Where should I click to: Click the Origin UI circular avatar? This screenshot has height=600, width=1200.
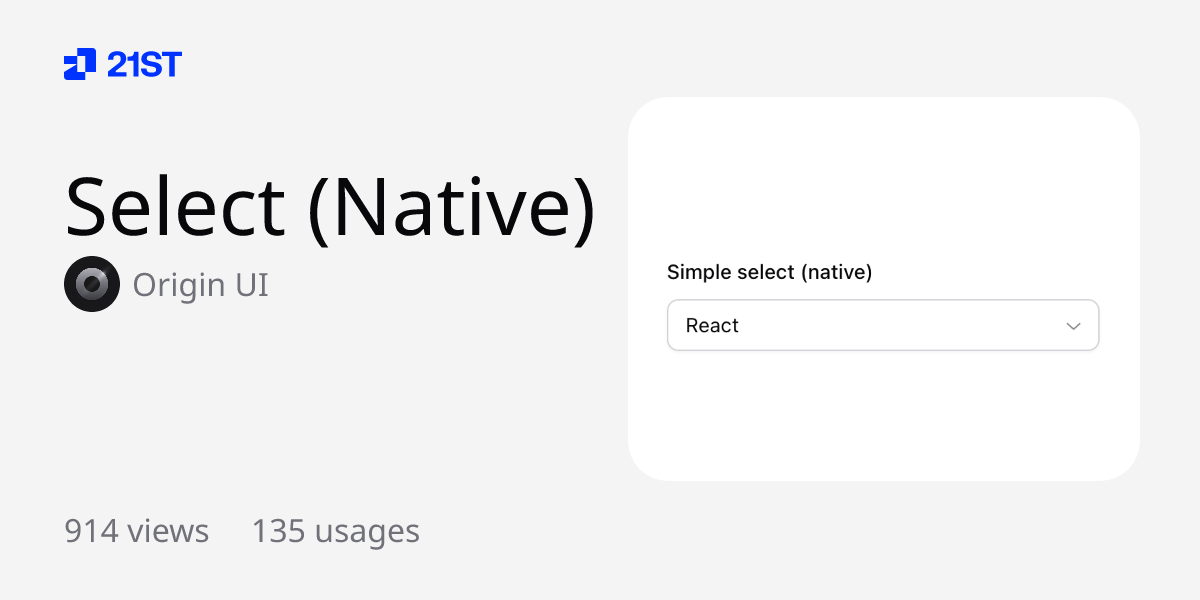[x=92, y=284]
